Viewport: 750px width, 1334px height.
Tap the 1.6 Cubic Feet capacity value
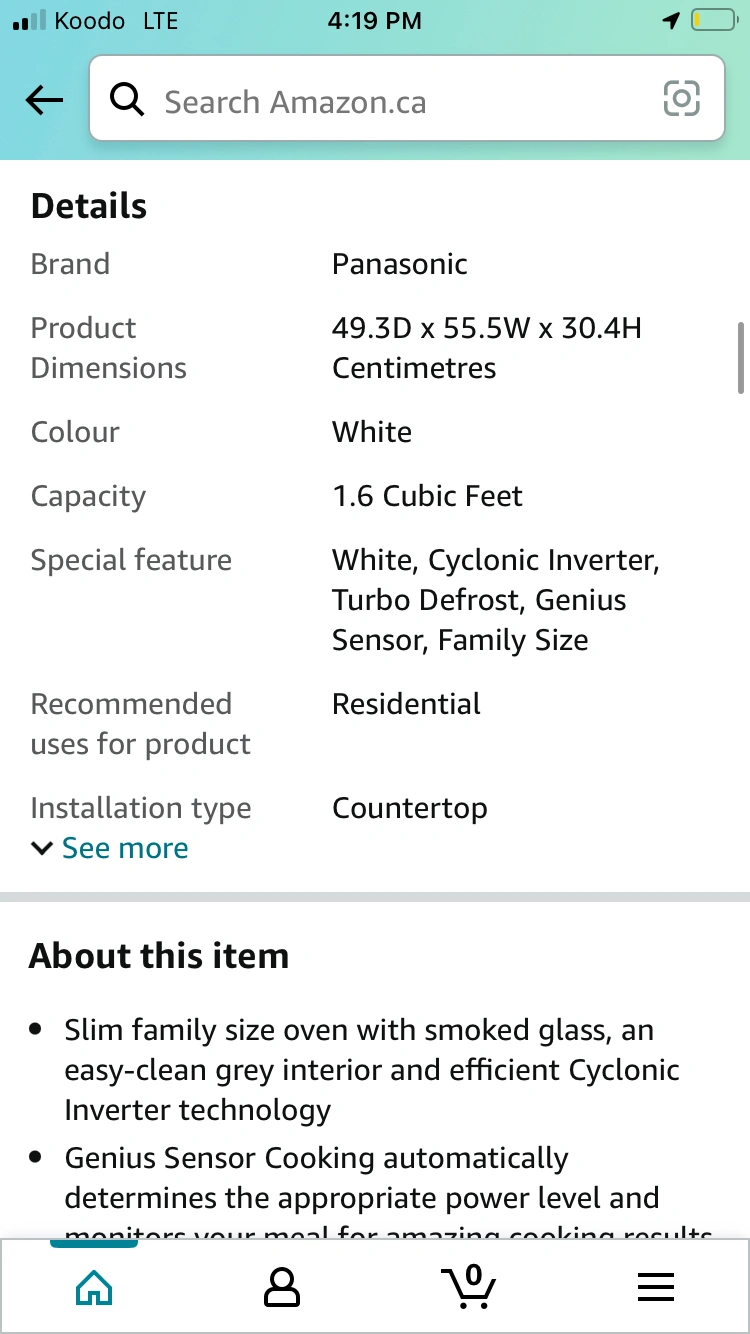pyautogui.click(x=427, y=496)
